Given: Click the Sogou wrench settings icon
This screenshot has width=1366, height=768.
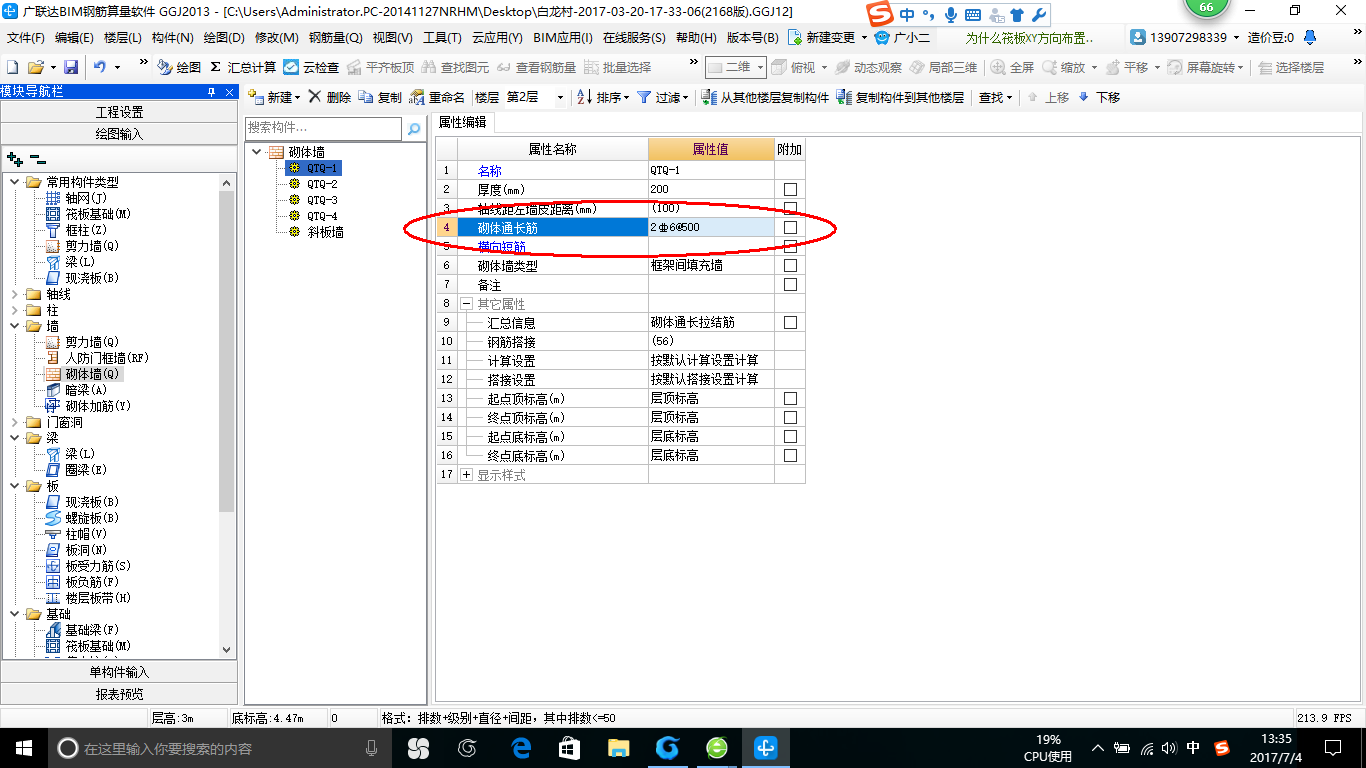Looking at the screenshot, I should 1038,15.
